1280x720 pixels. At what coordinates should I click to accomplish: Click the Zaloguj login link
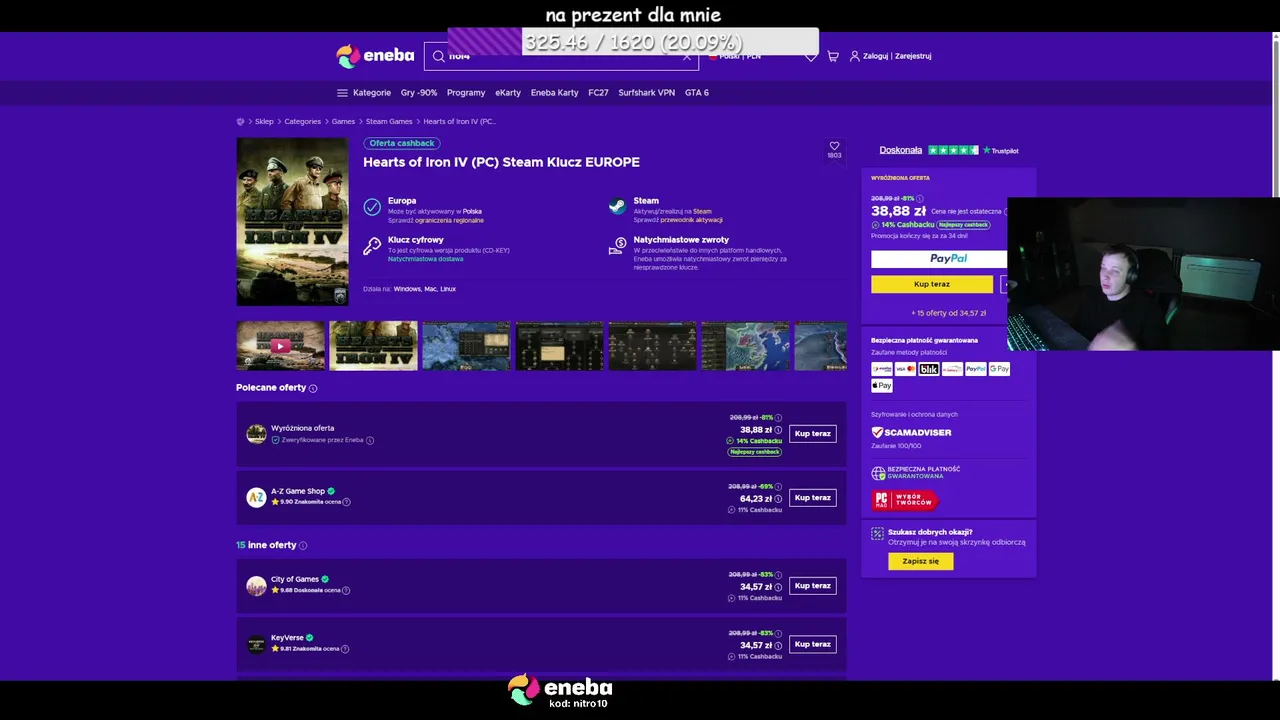tap(876, 56)
